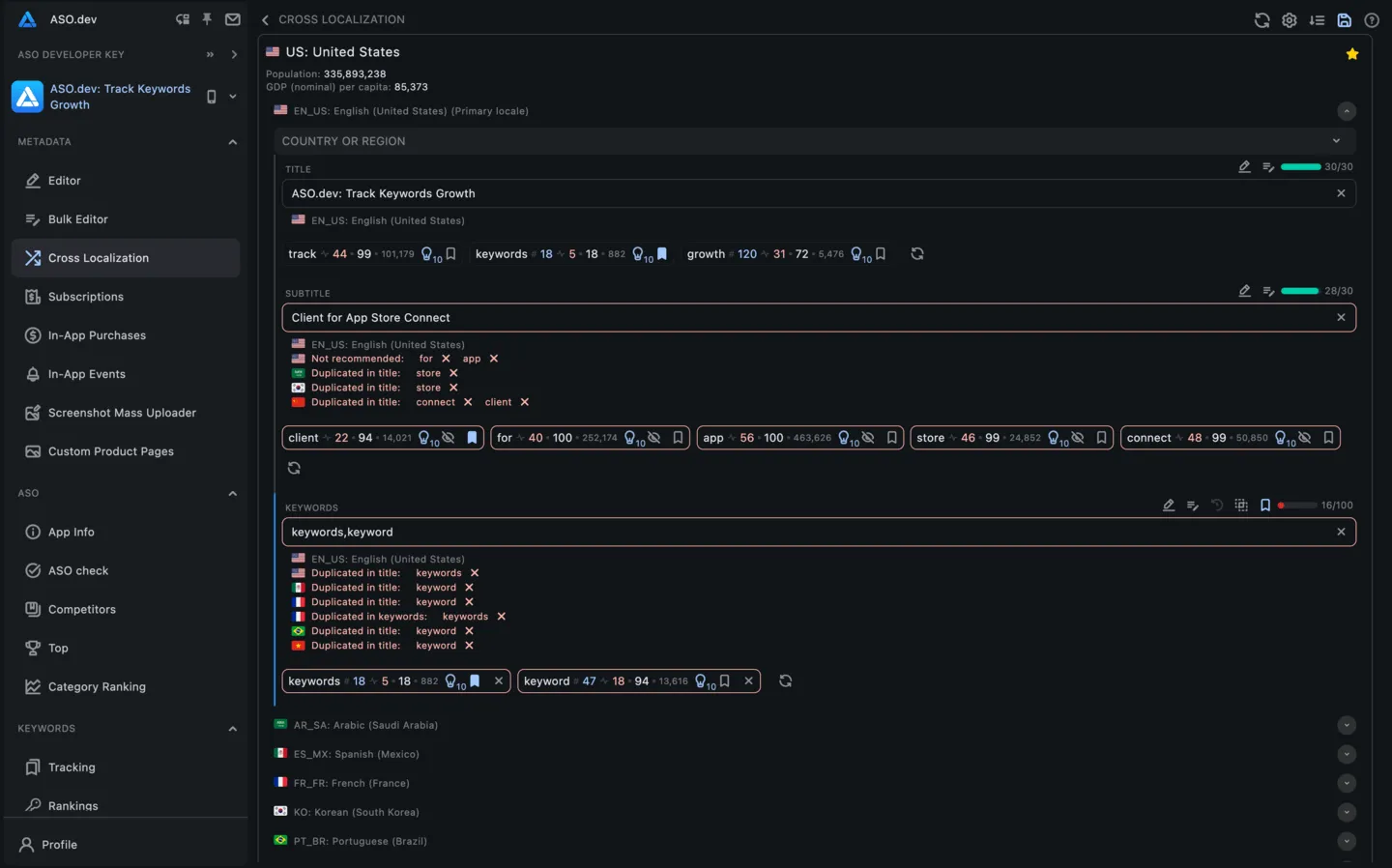Remove the duplicated 'store' keyword warning
The width and height of the screenshot is (1392, 868).
tap(455, 372)
